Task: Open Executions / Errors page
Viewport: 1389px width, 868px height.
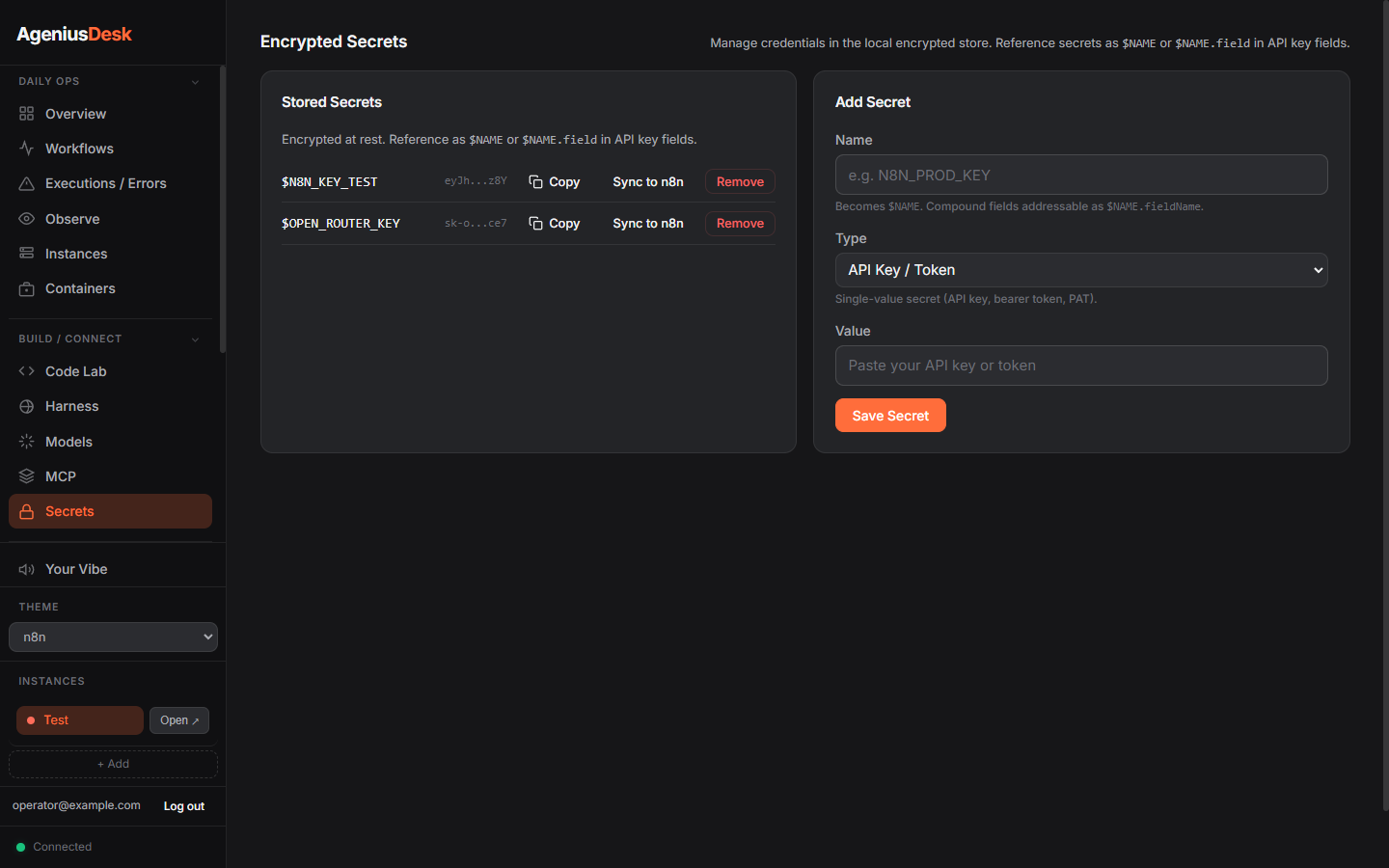Action: [110, 183]
